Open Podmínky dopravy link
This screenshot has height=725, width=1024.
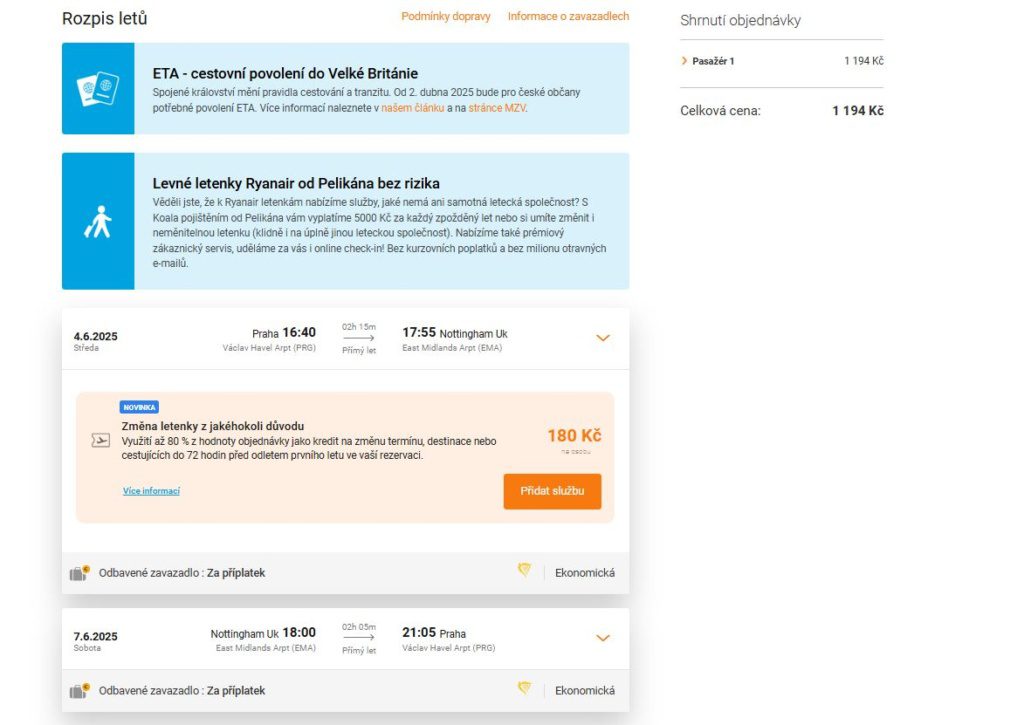pos(445,16)
